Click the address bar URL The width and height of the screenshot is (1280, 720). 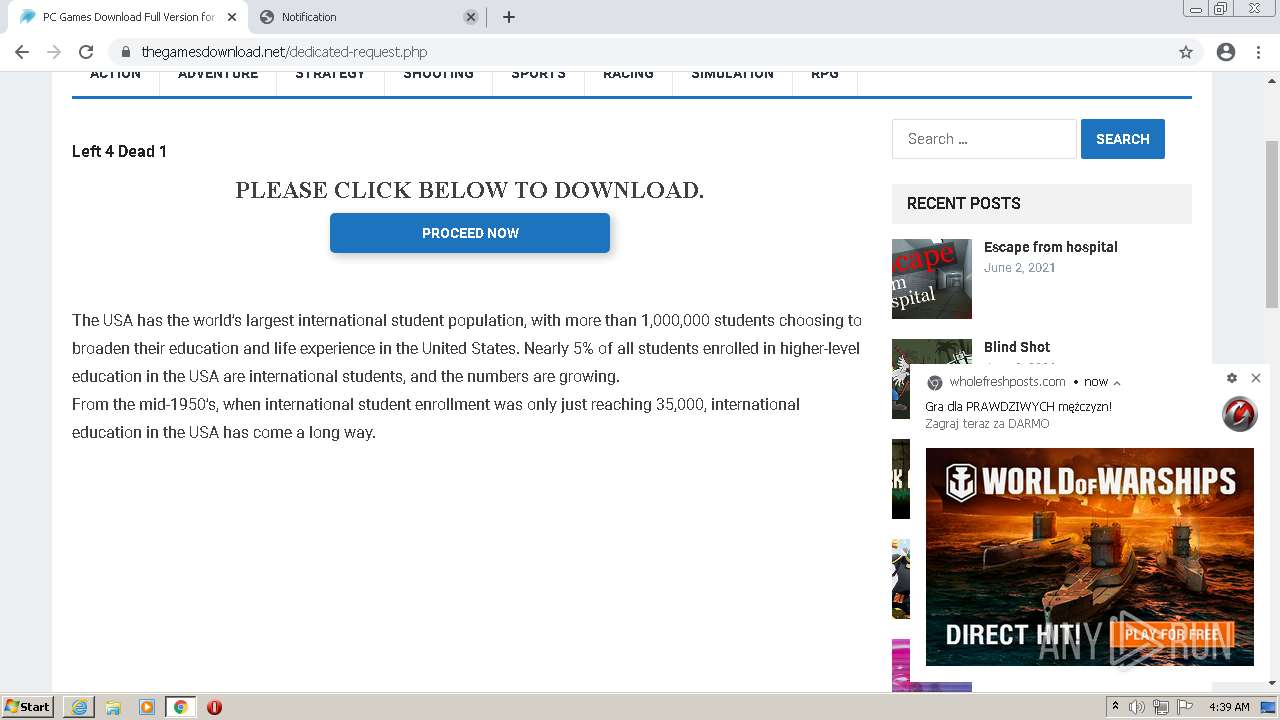pyautogui.click(x=284, y=52)
